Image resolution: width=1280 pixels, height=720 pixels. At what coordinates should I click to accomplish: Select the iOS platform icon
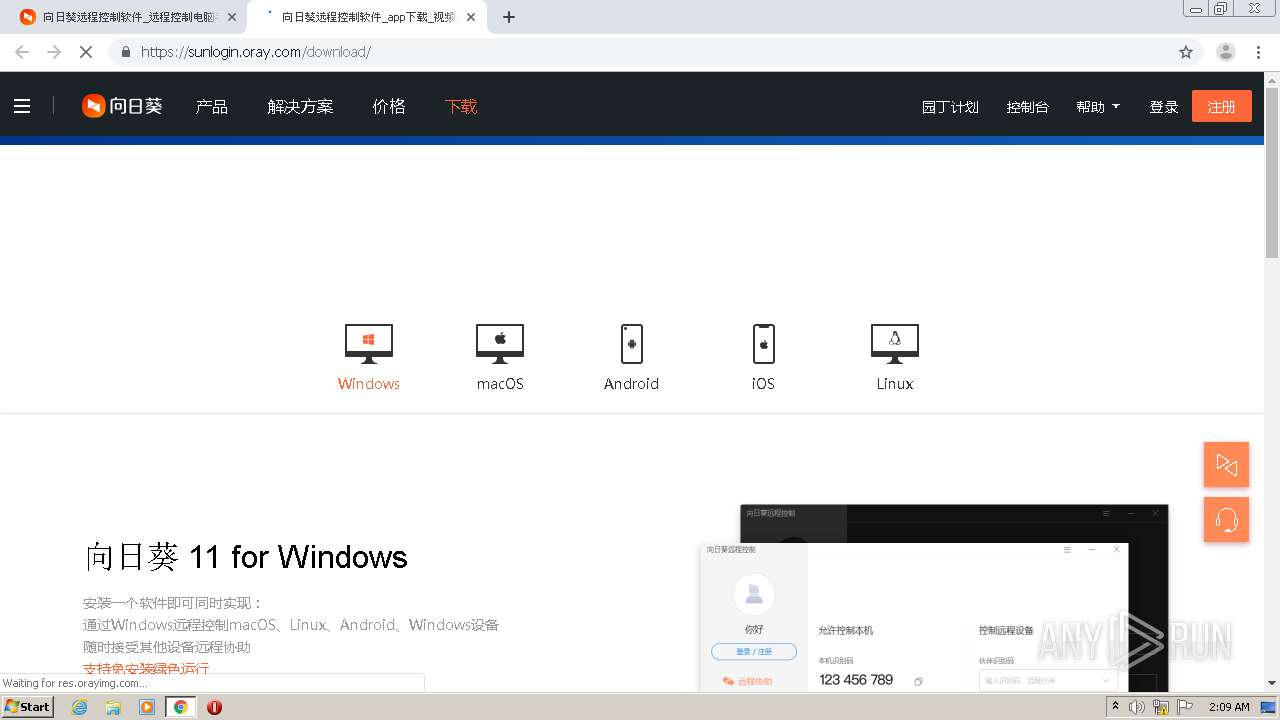763,344
